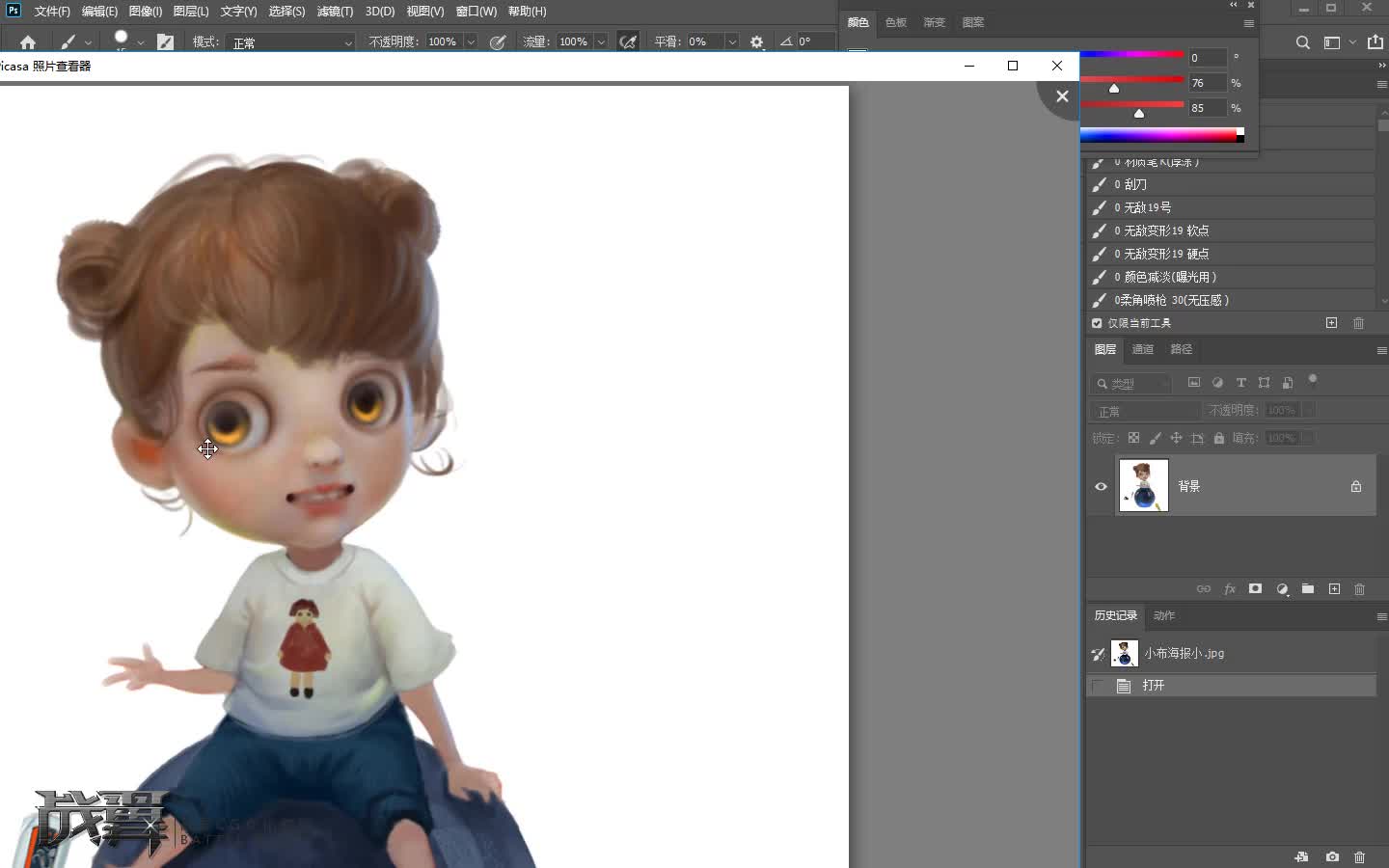Filter layers by pixel layers icon

(x=1194, y=383)
